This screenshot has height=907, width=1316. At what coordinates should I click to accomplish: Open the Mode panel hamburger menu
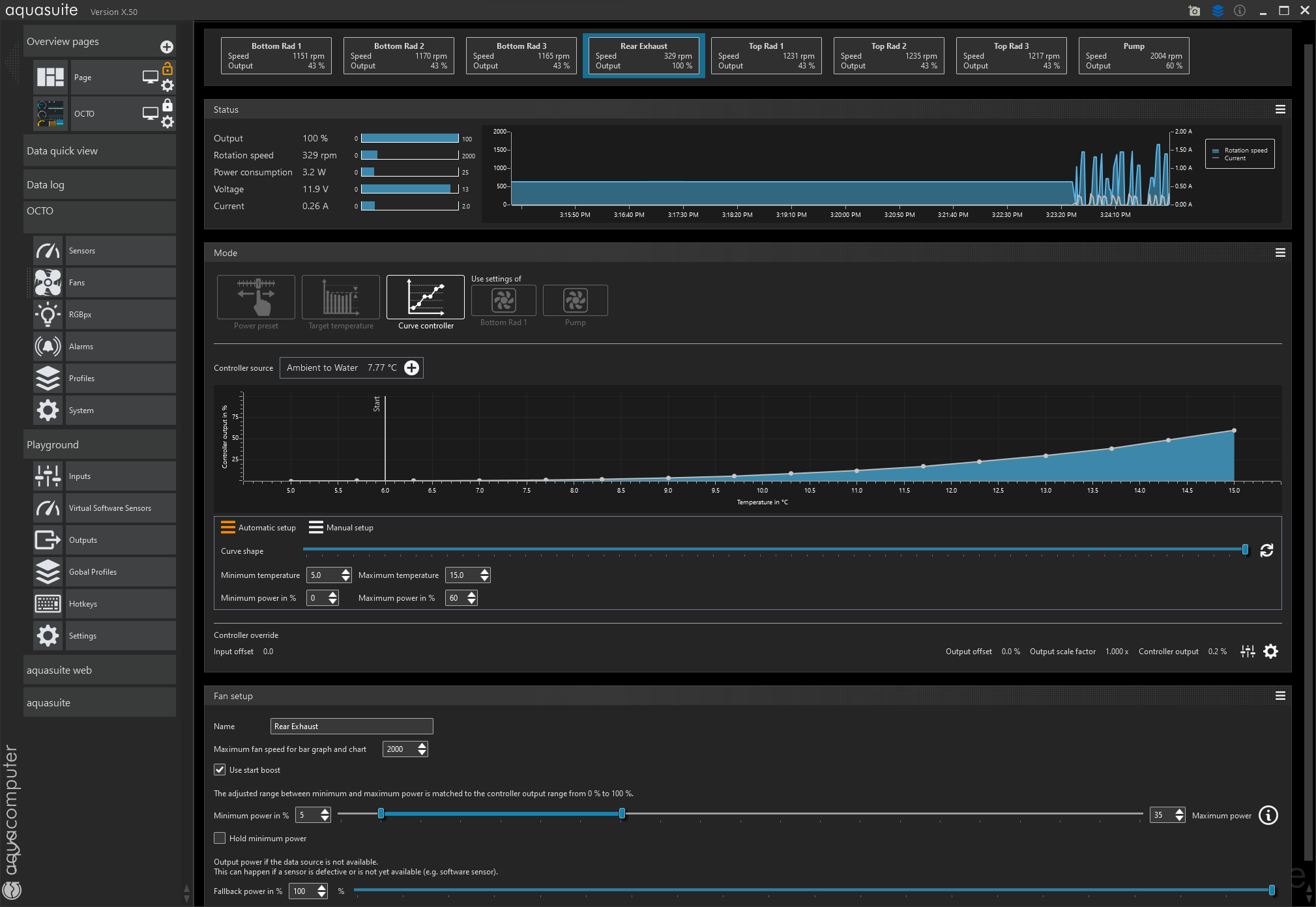1280,253
